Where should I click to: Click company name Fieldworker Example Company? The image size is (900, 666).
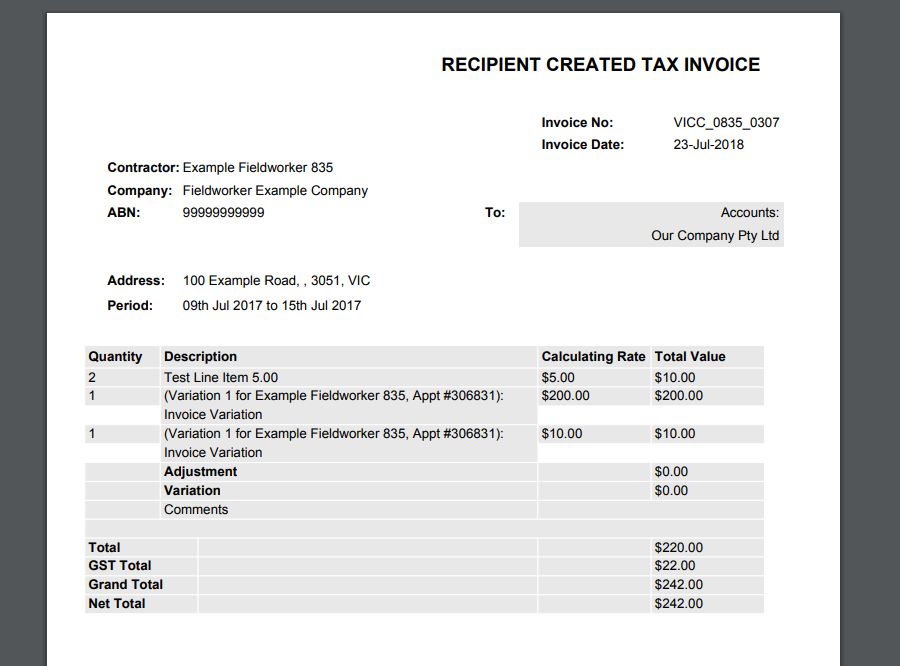coord(275,190)
